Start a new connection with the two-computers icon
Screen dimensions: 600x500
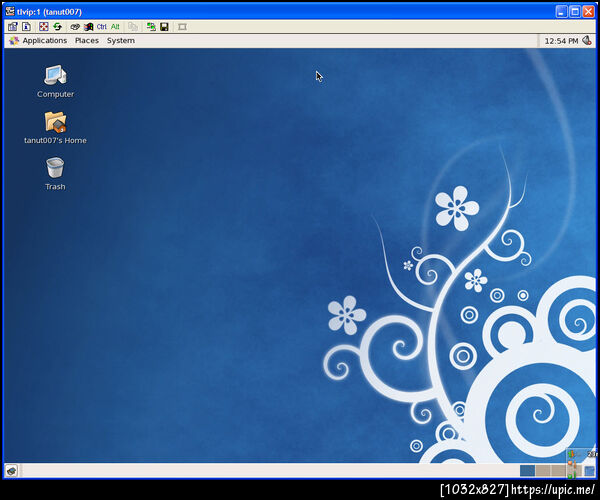[x=151, y=27]
